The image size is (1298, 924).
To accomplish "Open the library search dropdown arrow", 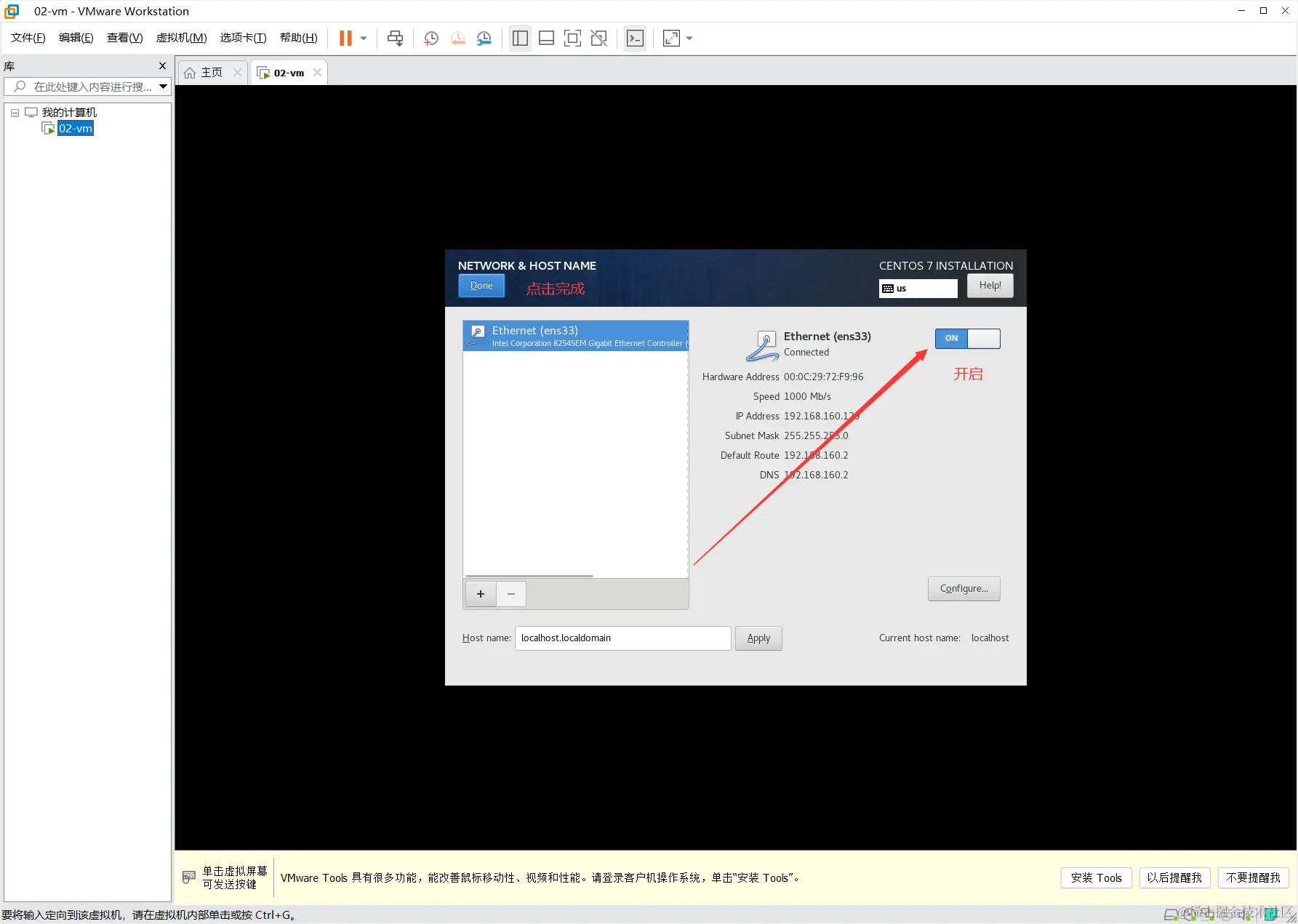I will [164, 87].
